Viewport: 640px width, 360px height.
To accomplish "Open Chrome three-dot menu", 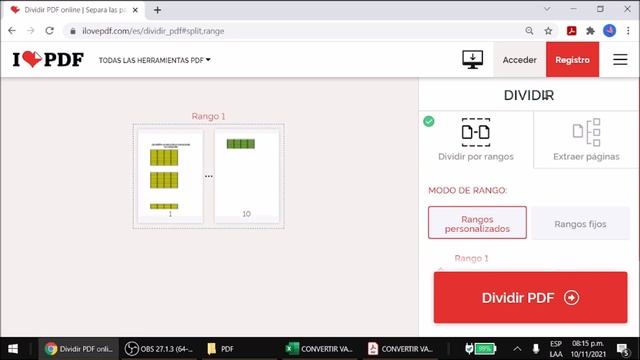I will [x=628, y=31].
